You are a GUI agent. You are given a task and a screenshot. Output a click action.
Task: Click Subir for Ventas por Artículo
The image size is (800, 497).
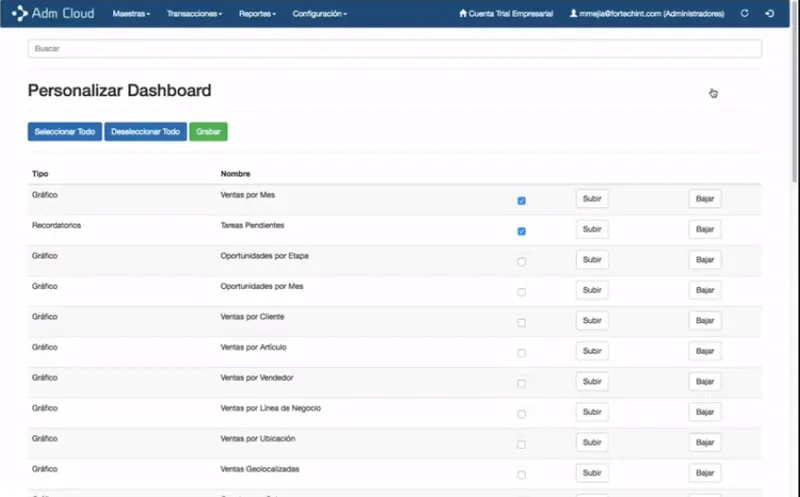point(592,351)
